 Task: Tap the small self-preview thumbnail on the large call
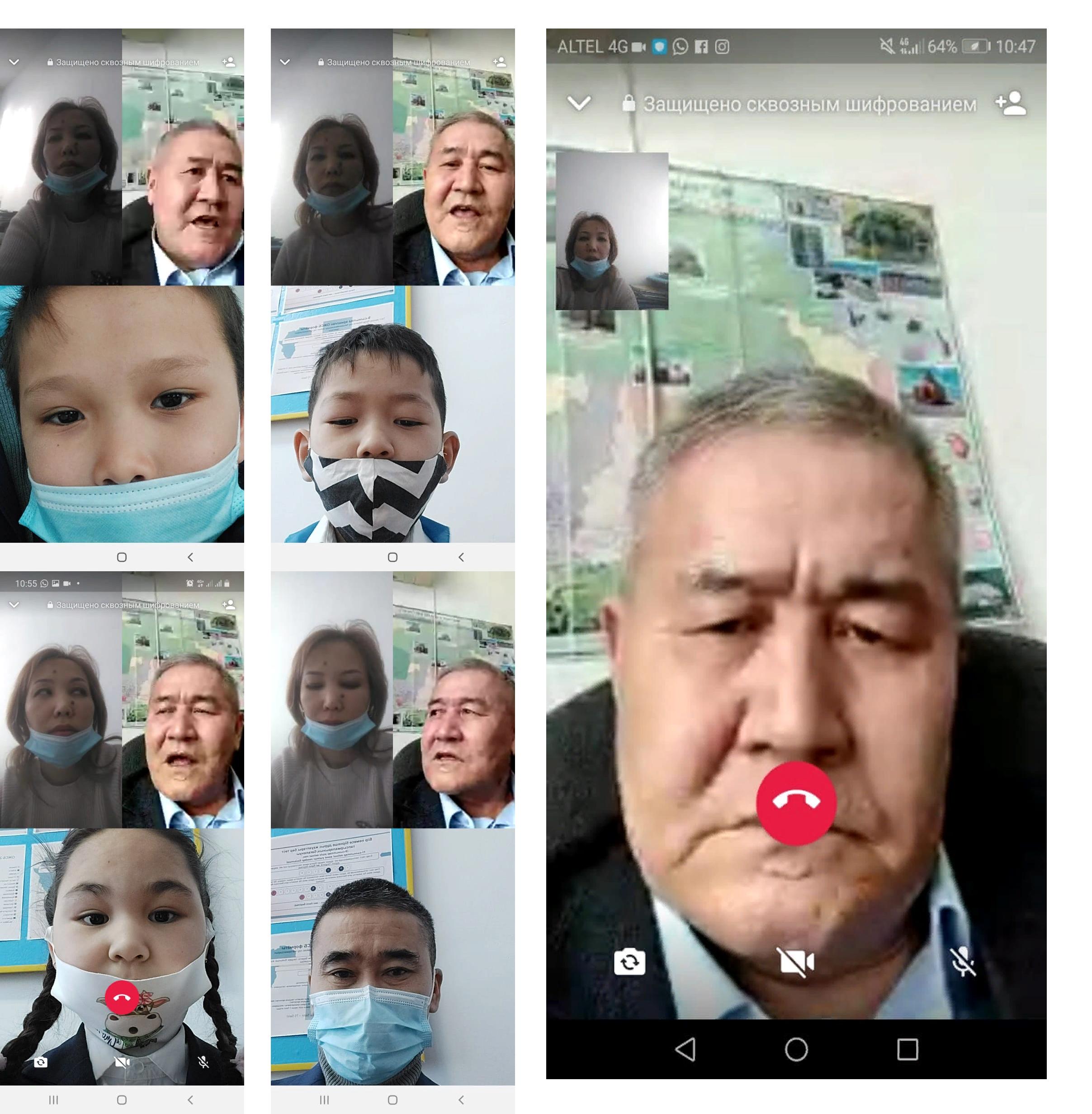tap(612, 231)
